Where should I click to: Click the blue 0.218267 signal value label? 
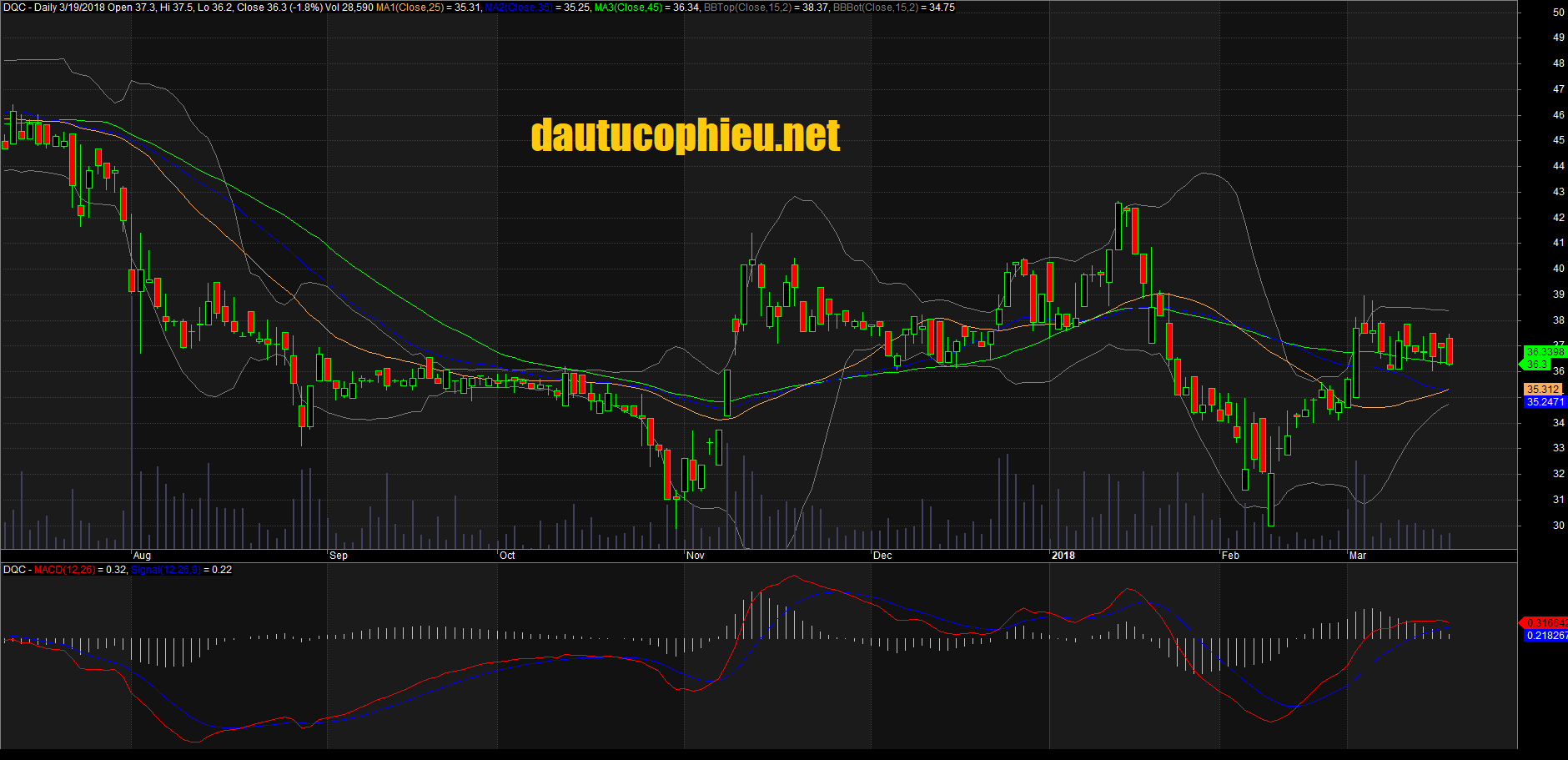coord(1545,636)
